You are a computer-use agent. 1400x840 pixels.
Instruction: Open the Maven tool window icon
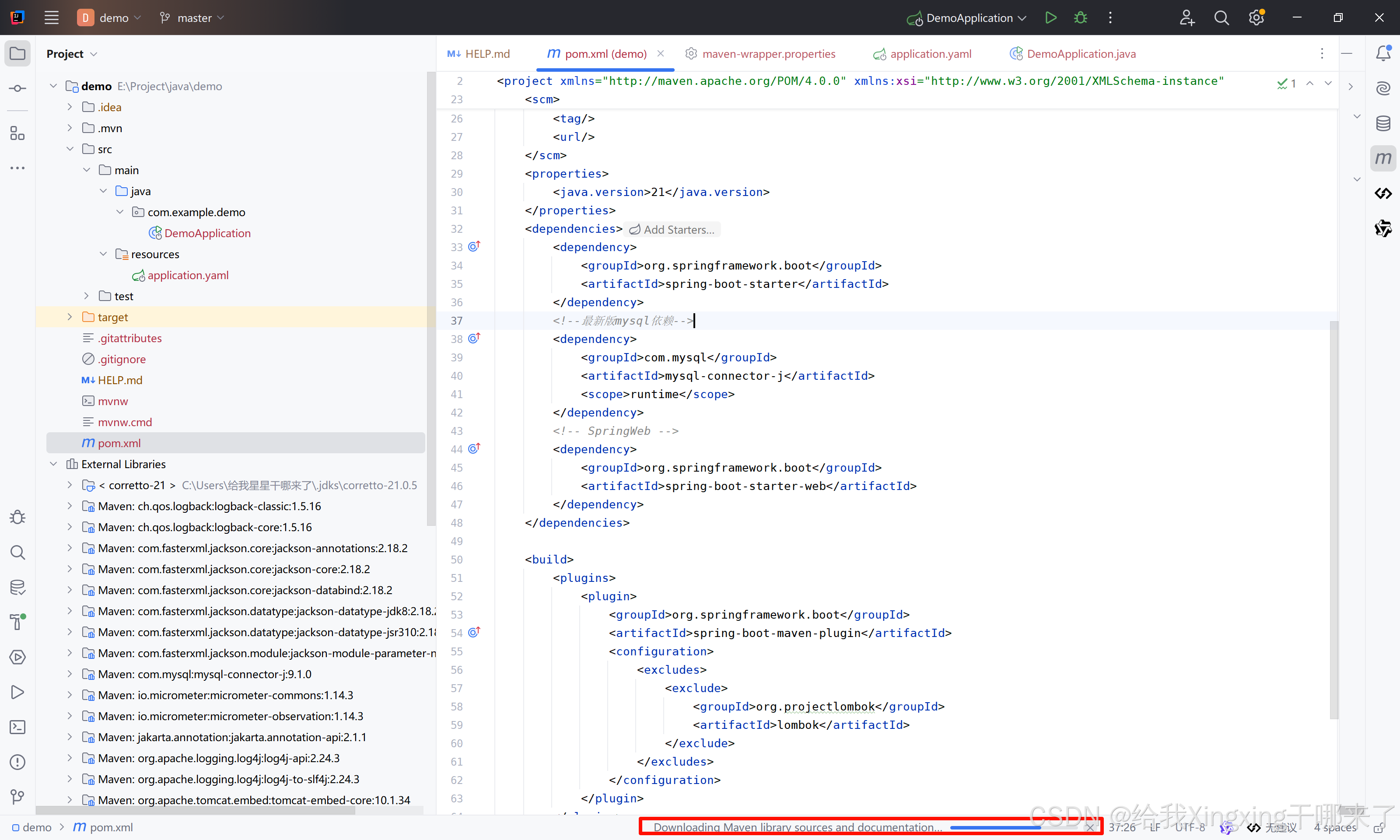[1382, 158]
